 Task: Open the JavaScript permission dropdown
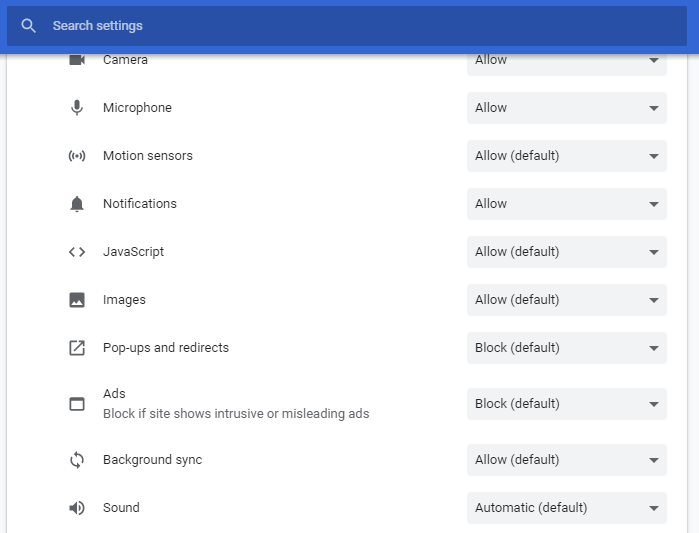[567, 252]
